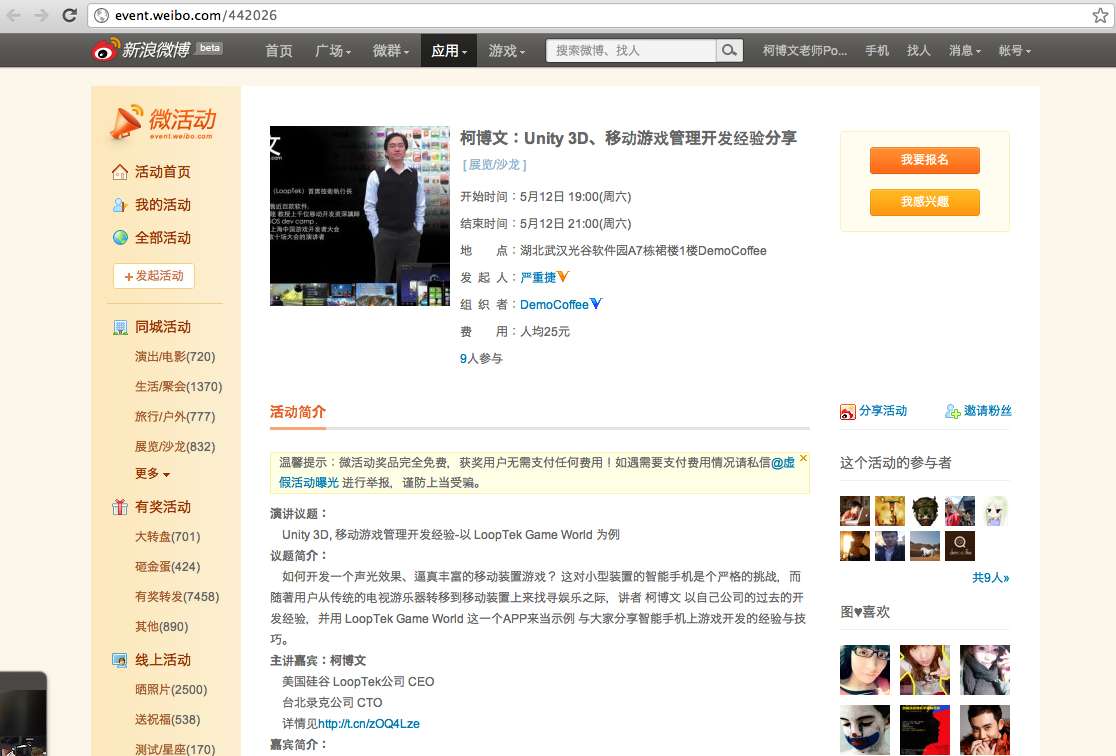
Task: Click the +发起活动 button
Action: pyautogui.click(x=154, y=276)
